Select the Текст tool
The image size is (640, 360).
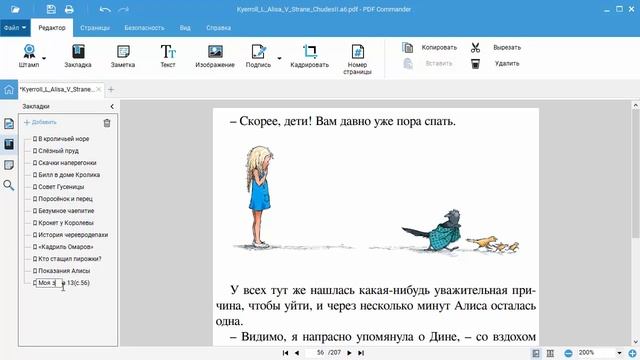pos(168,56)
